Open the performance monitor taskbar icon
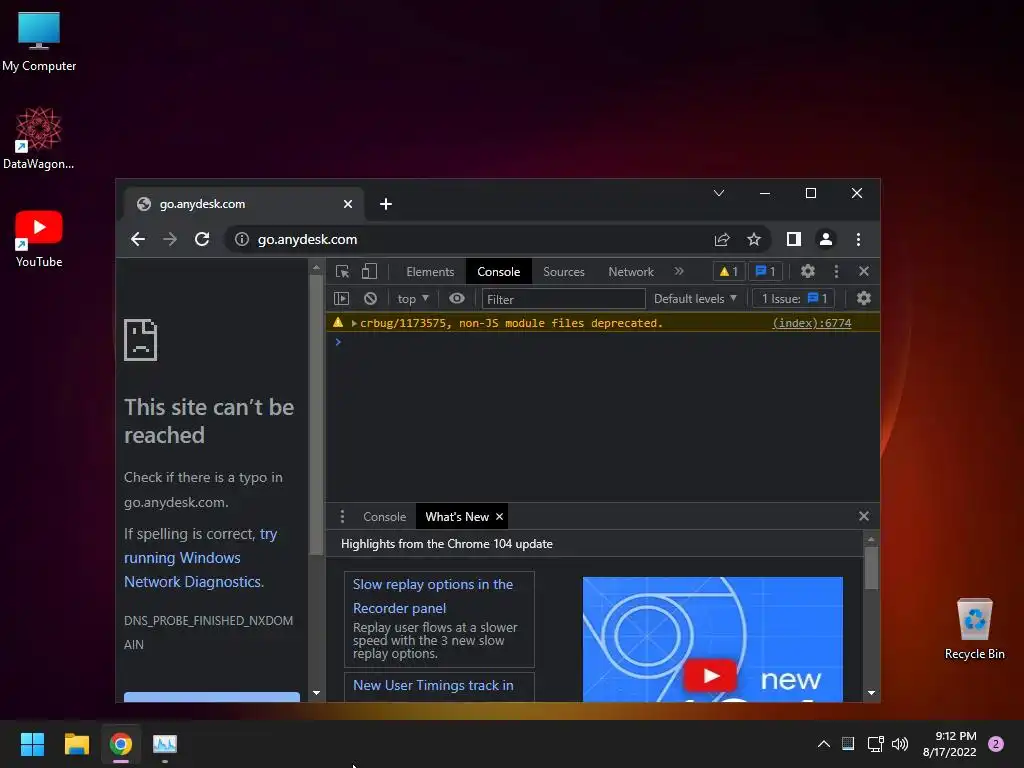The image size is (1024, 768). coord(165,744)
